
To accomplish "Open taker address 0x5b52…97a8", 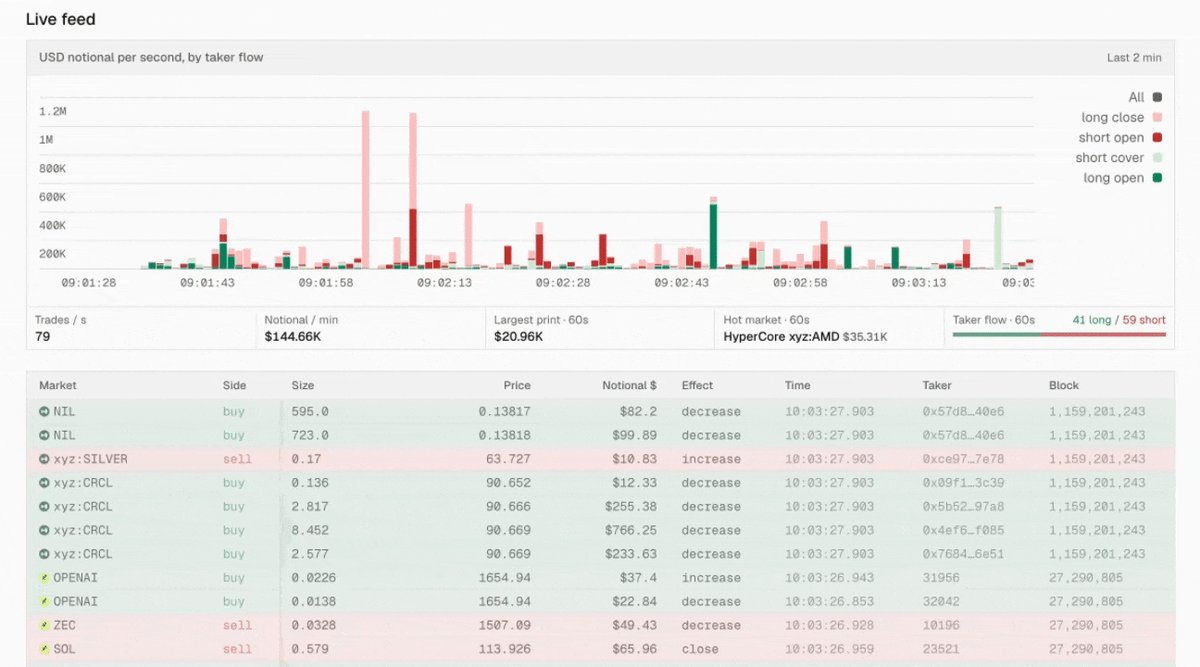I will tap(962, 506).
